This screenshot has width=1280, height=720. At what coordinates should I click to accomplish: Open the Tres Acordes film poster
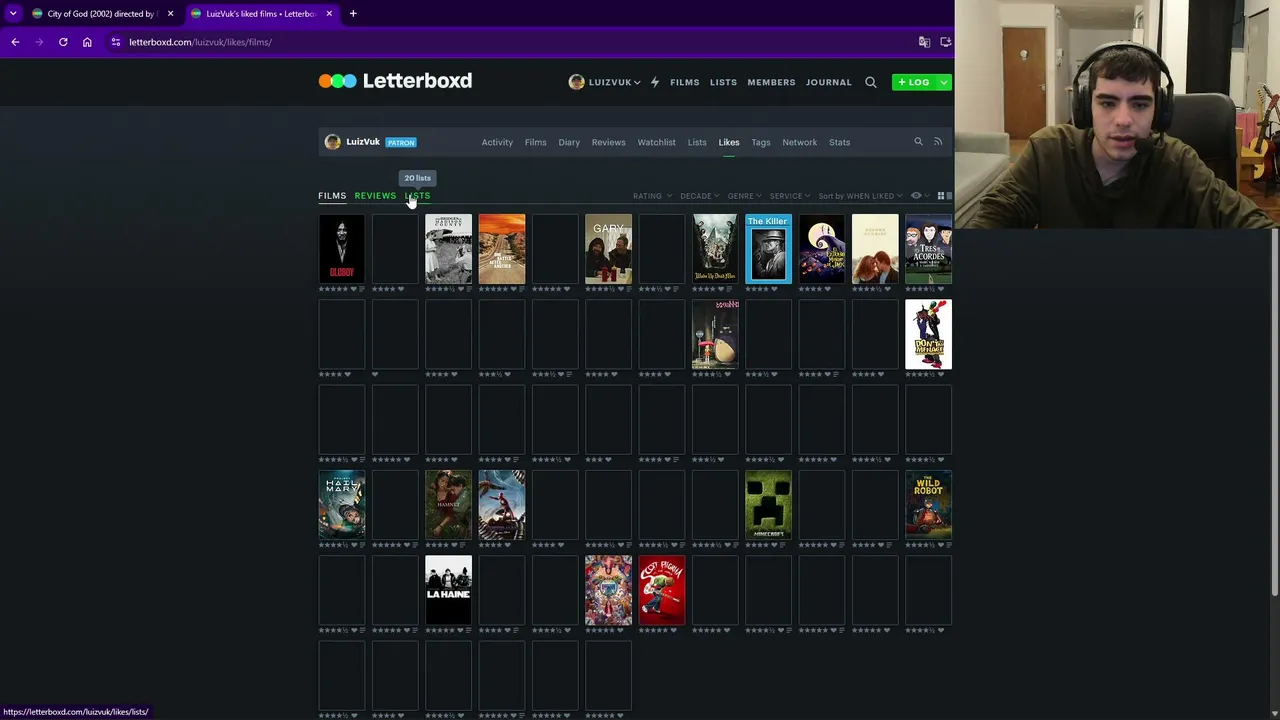pos(928,249)
